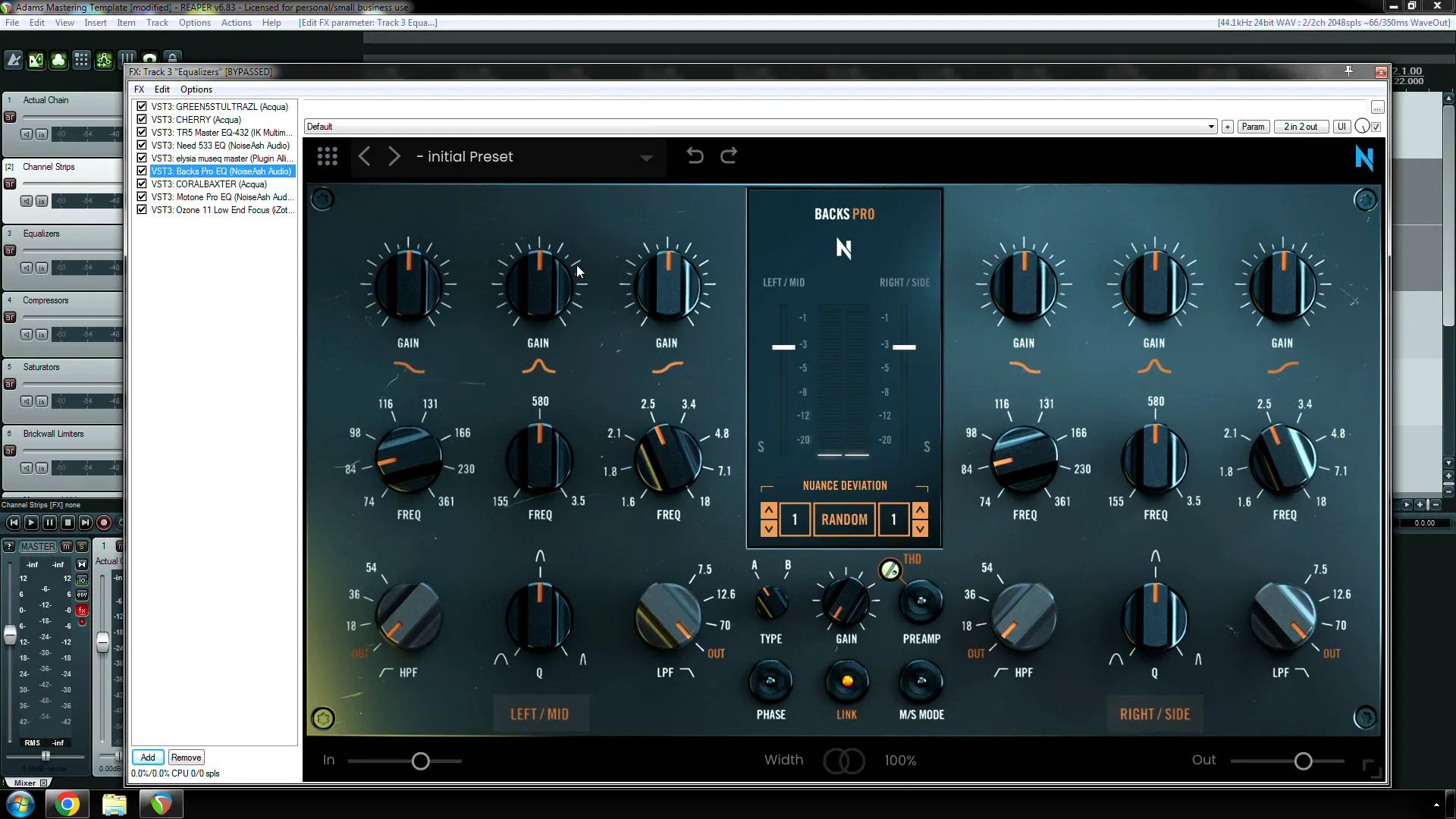1456x819 pixels.
Task: Toggle GREENSSTULTRAZL plugin checkbox
Action: pos(142,107)
